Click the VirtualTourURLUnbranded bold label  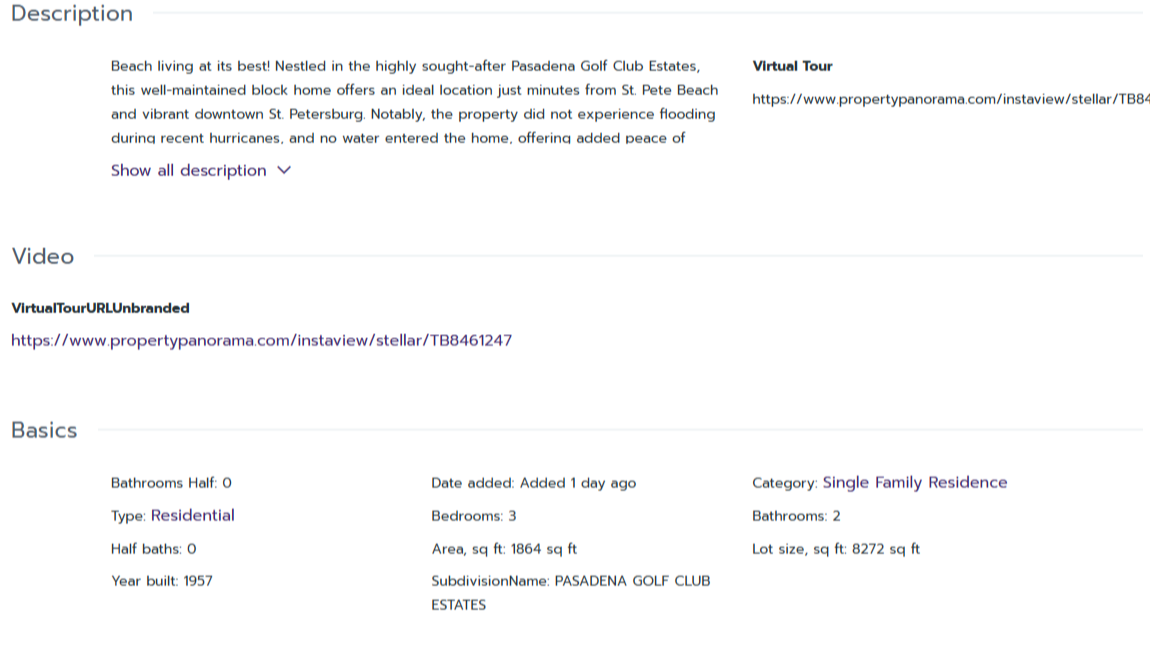(100, 308)
